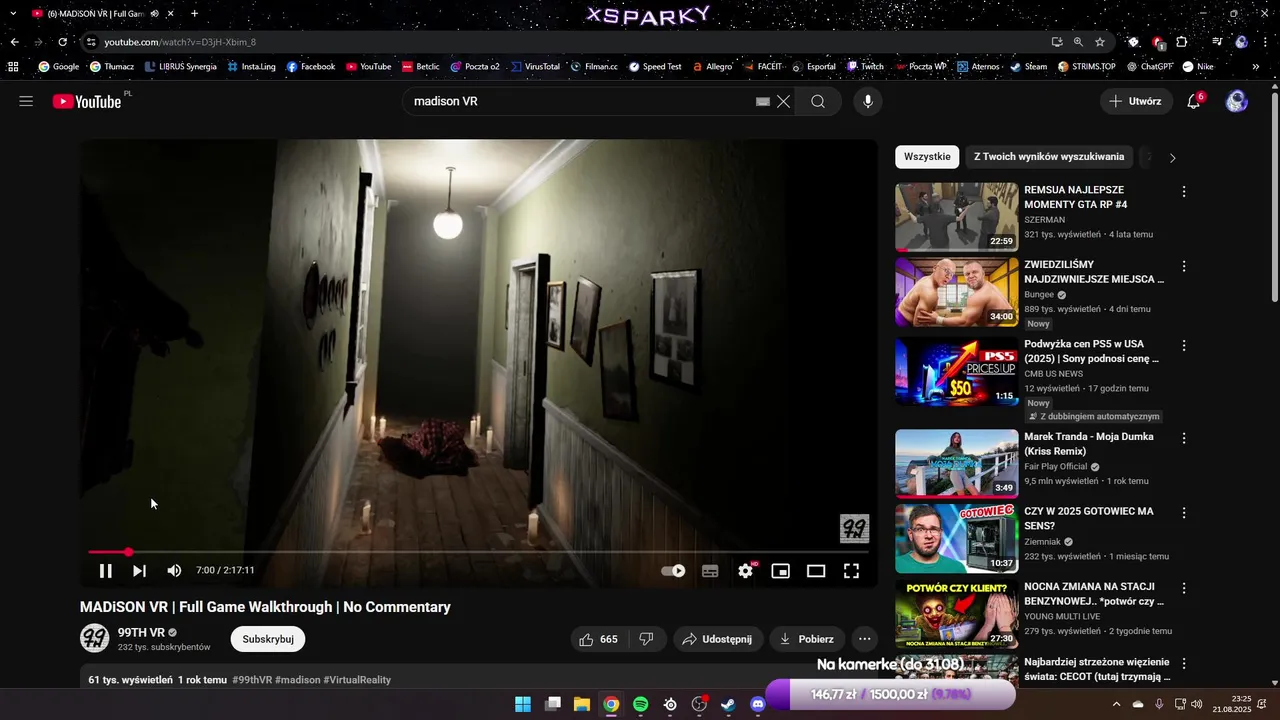
Task: Enter full screen mode
Action: click(x=851, y=571)
